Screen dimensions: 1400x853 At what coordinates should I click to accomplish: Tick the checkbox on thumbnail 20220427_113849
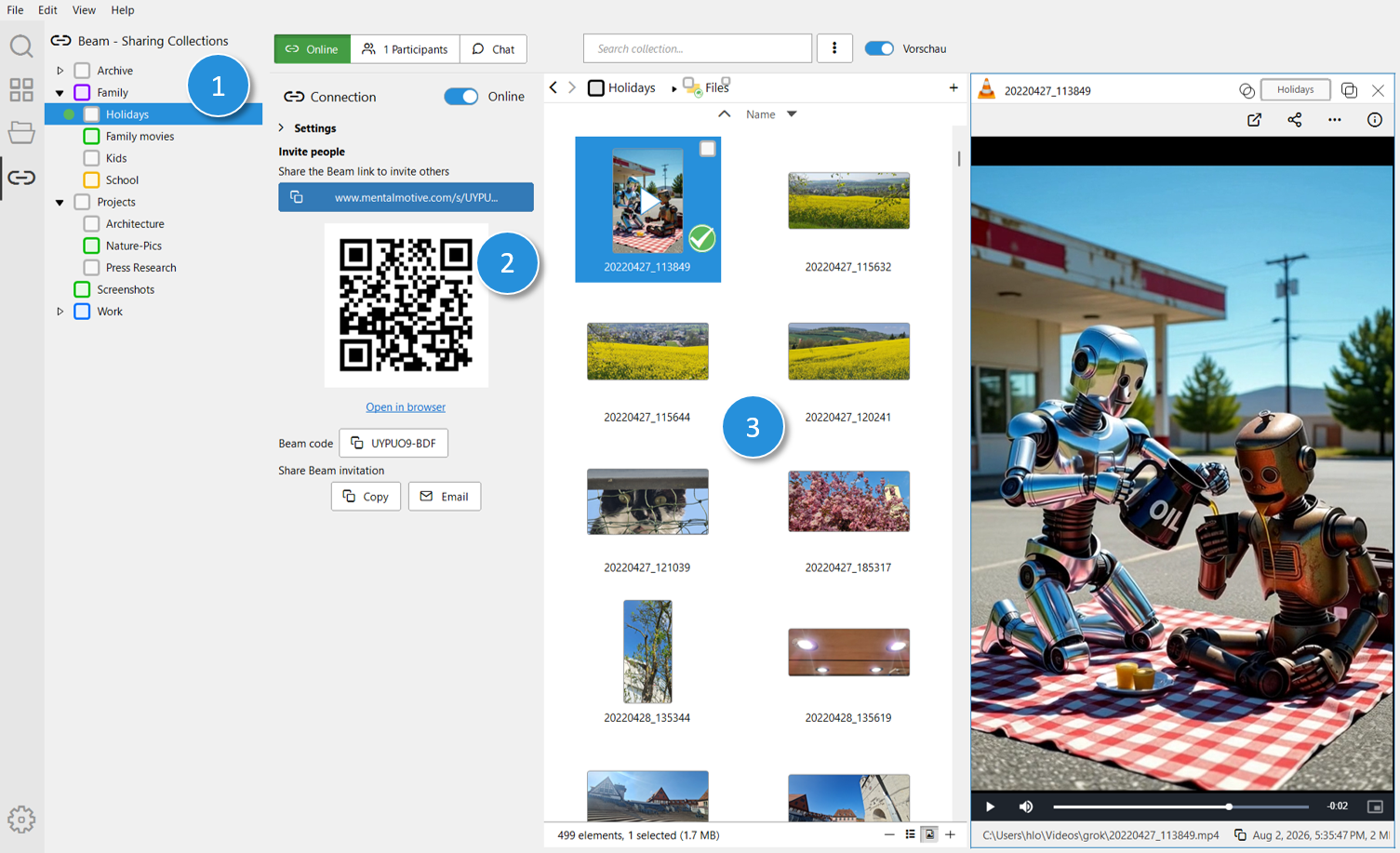[x=708, y=149]
